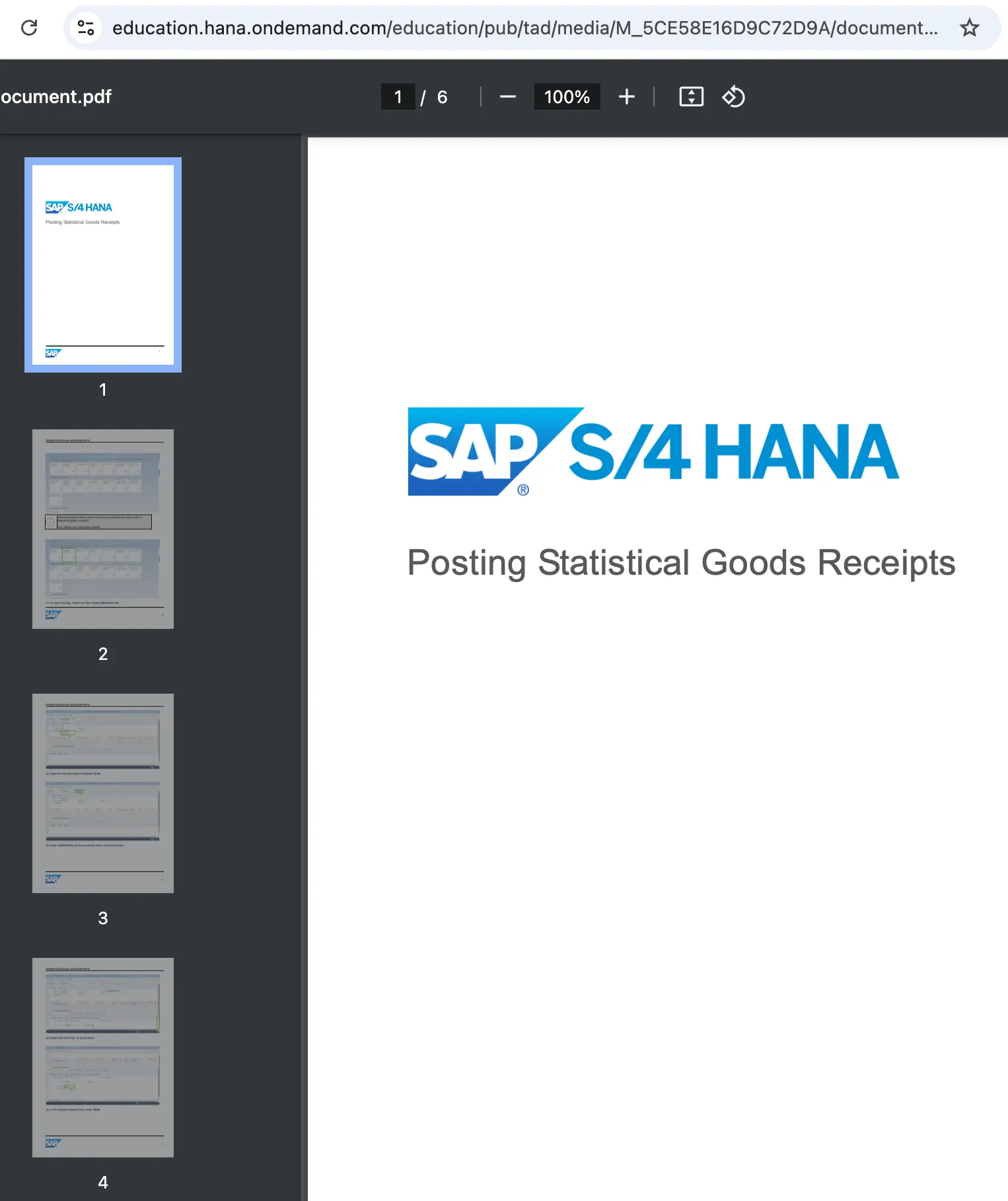
Task: Click the current page number field
Action: 398,97
